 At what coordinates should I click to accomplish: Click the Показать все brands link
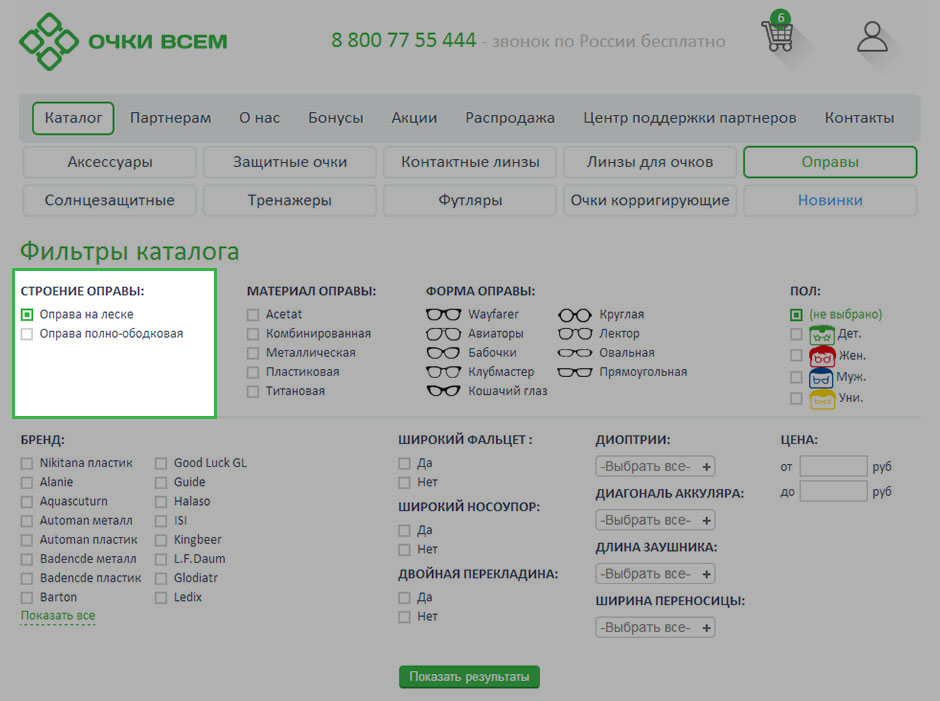click(58, 616)
